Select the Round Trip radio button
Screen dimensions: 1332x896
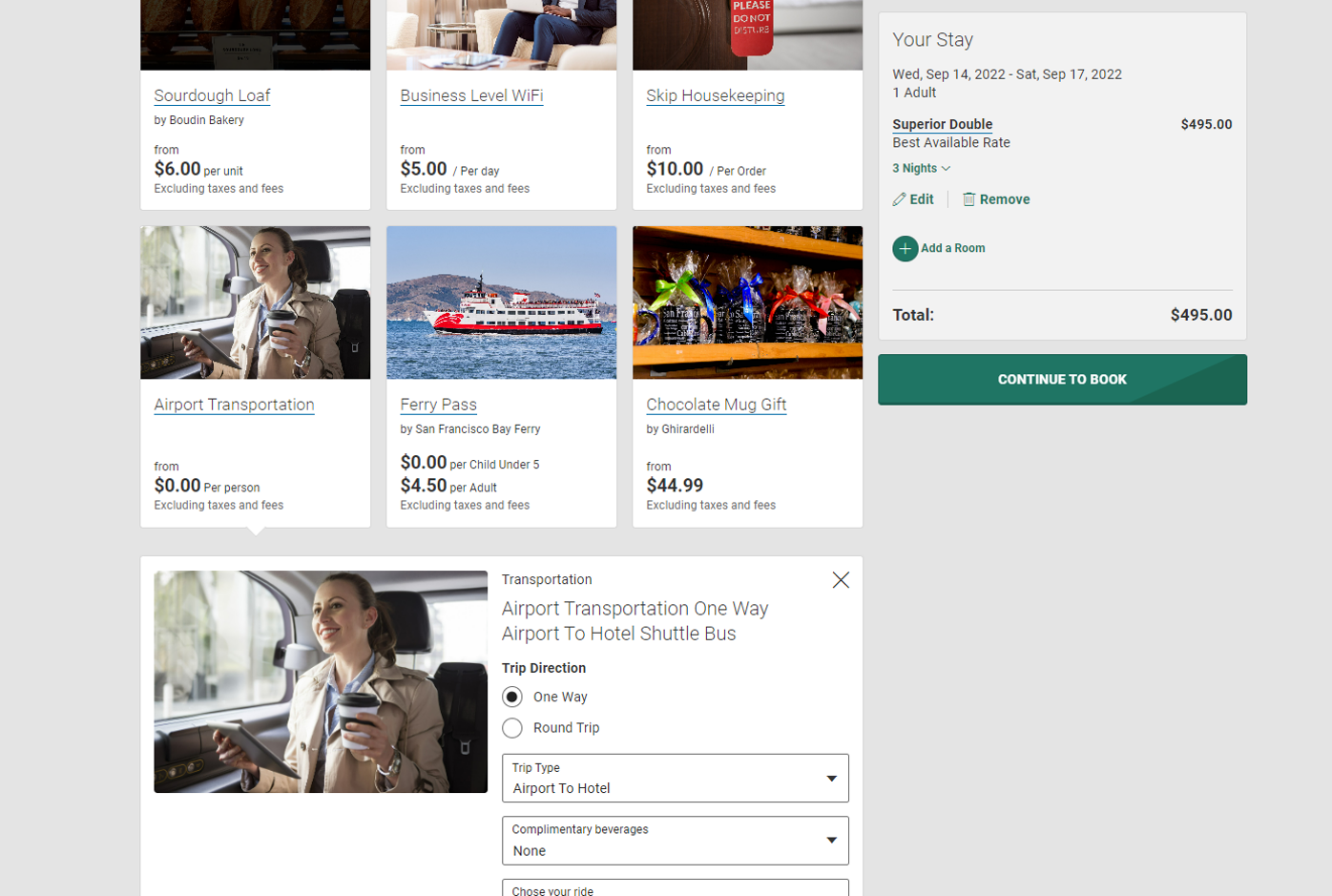point(512,728)
